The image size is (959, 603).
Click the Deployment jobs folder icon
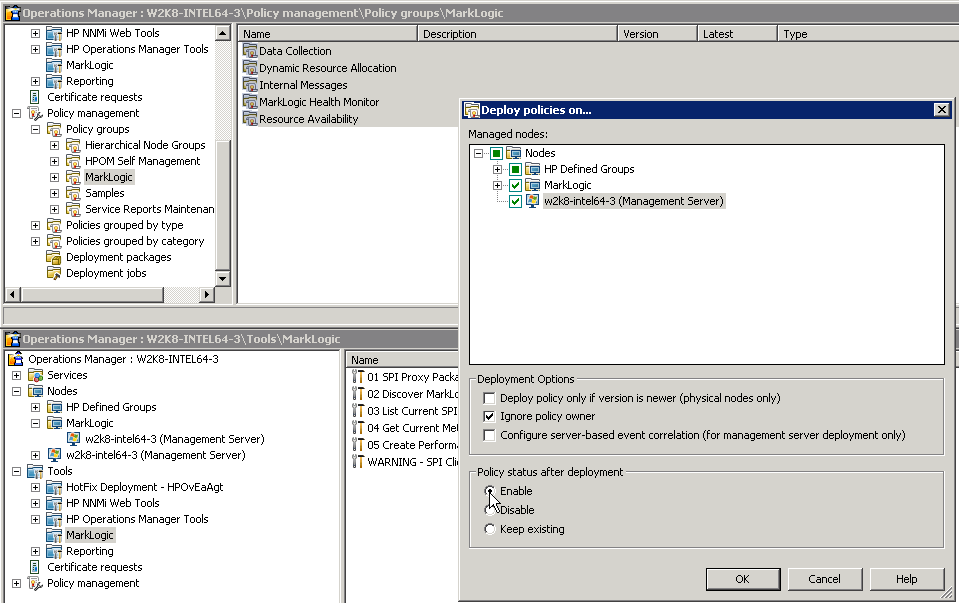55,273
